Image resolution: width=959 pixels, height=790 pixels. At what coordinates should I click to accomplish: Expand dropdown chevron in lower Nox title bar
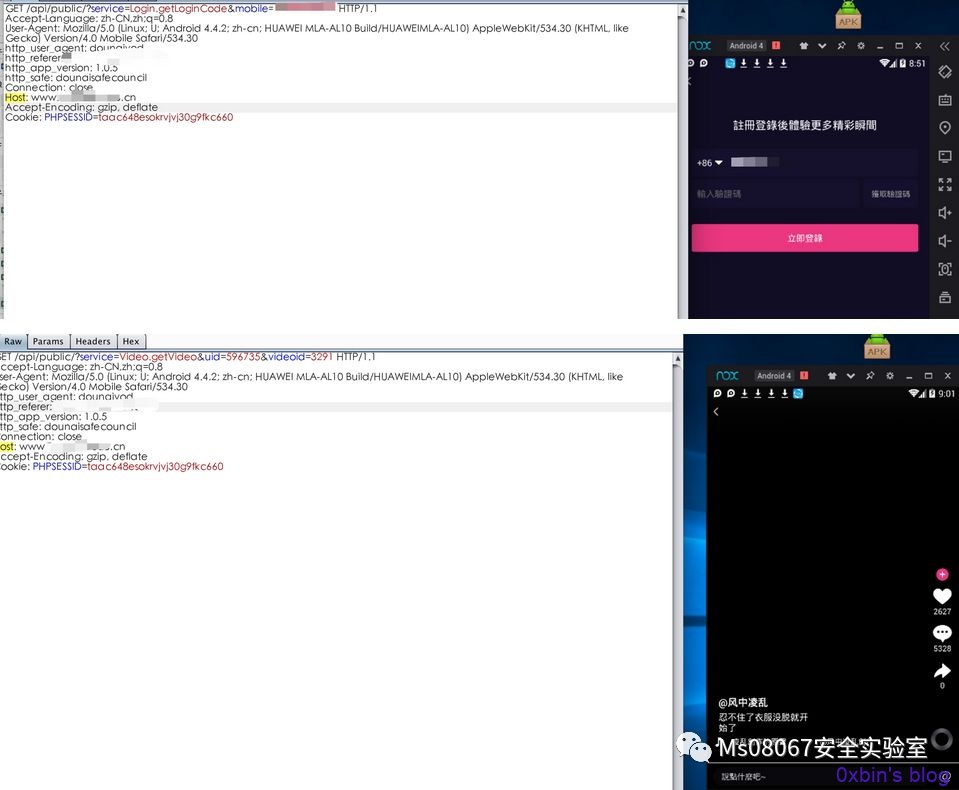pyautogui.click(x=851, y=376)
